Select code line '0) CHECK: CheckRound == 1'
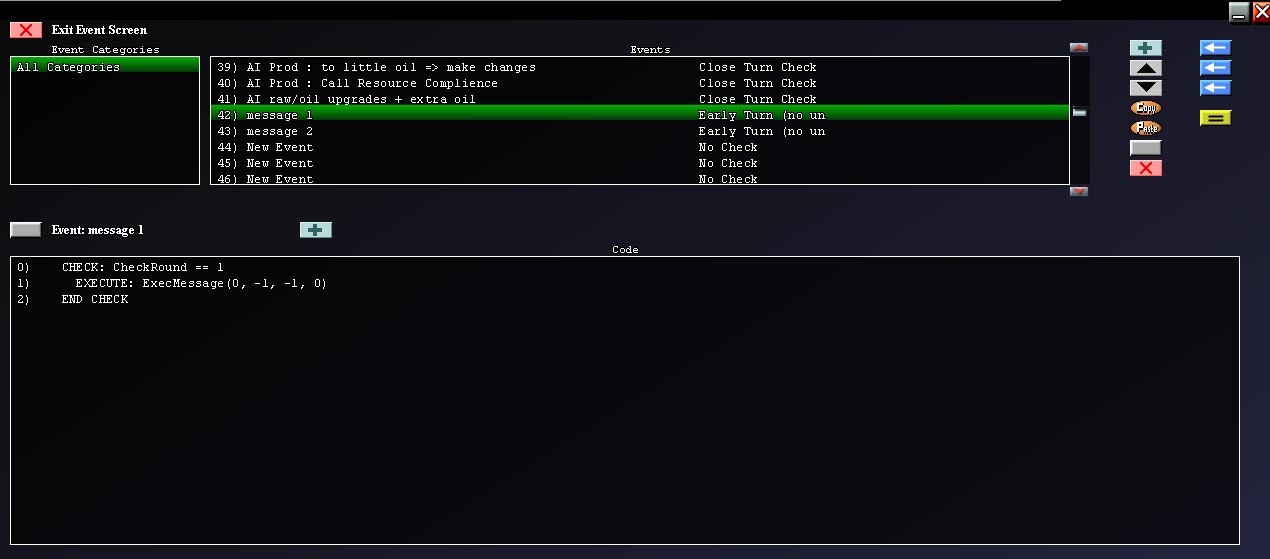 pos(120,268)
